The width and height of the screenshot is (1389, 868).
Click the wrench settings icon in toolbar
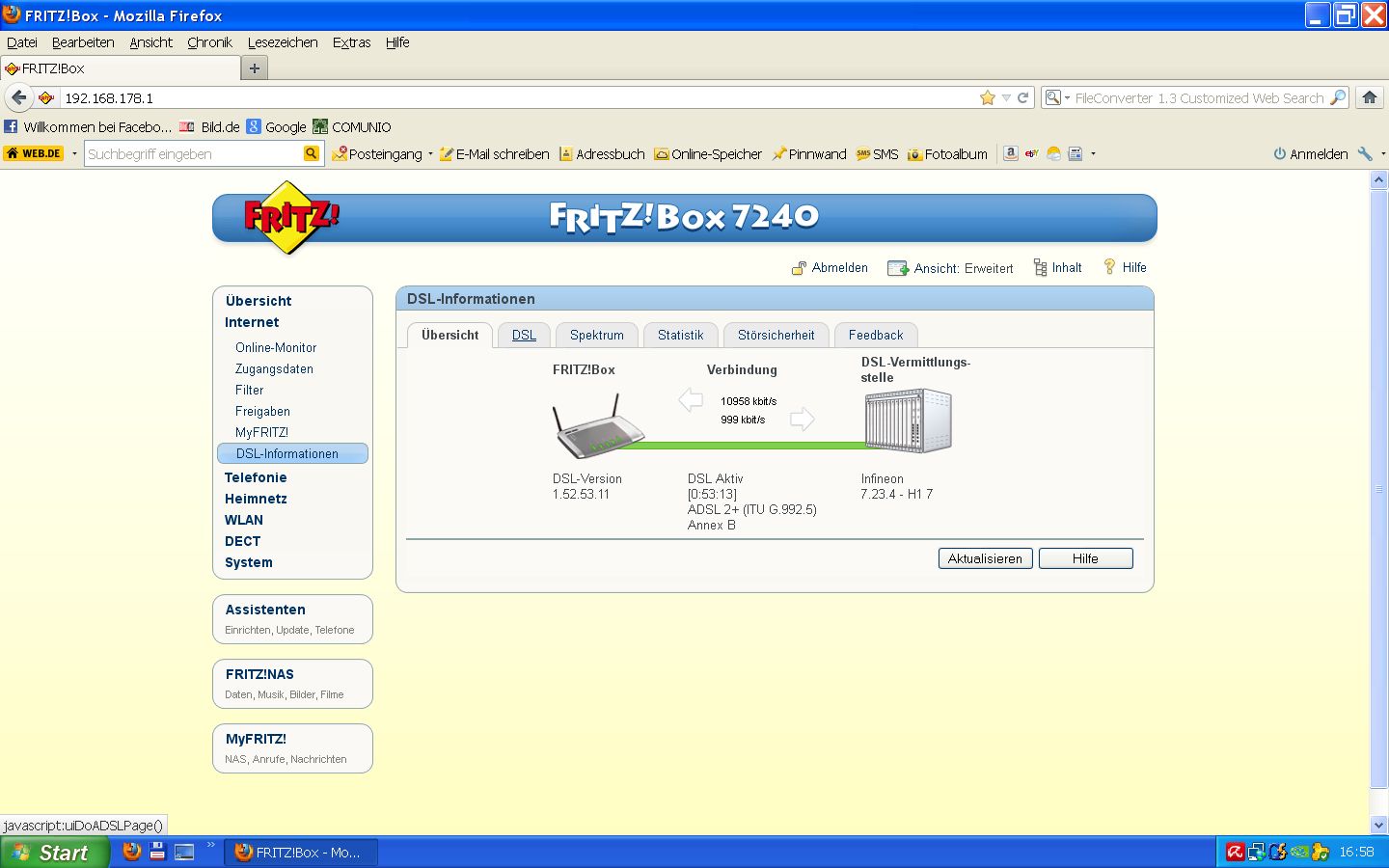[x=1365, y=153]
